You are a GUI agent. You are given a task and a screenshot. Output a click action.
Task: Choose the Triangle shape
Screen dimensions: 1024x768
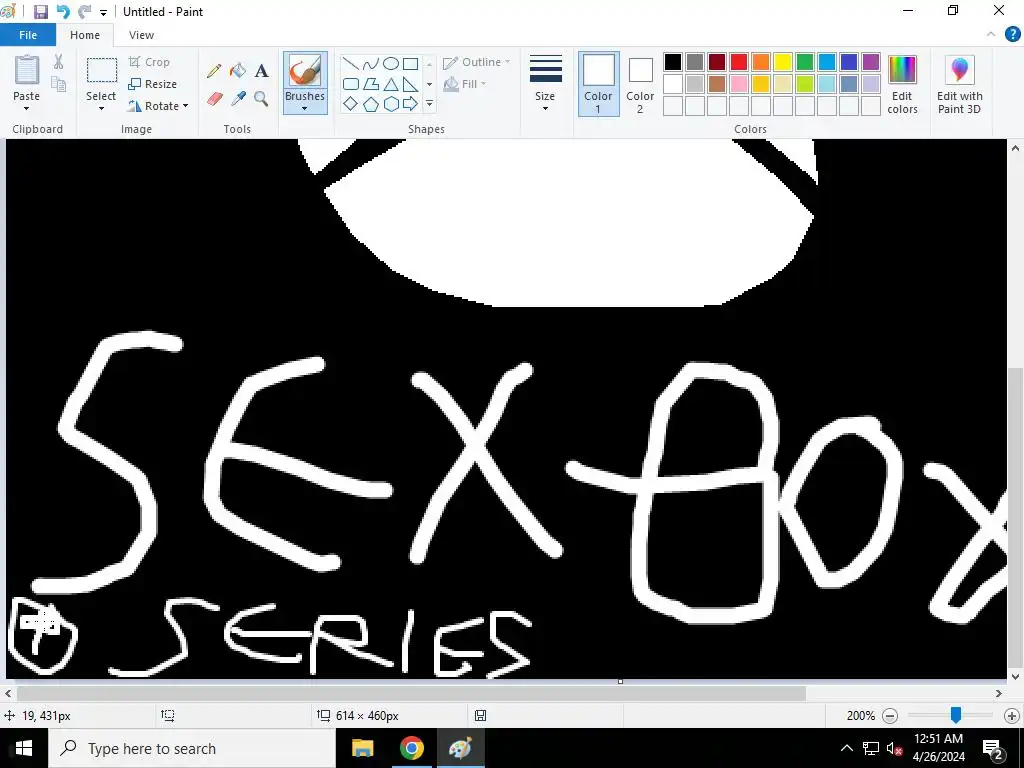tap(391, 84)
